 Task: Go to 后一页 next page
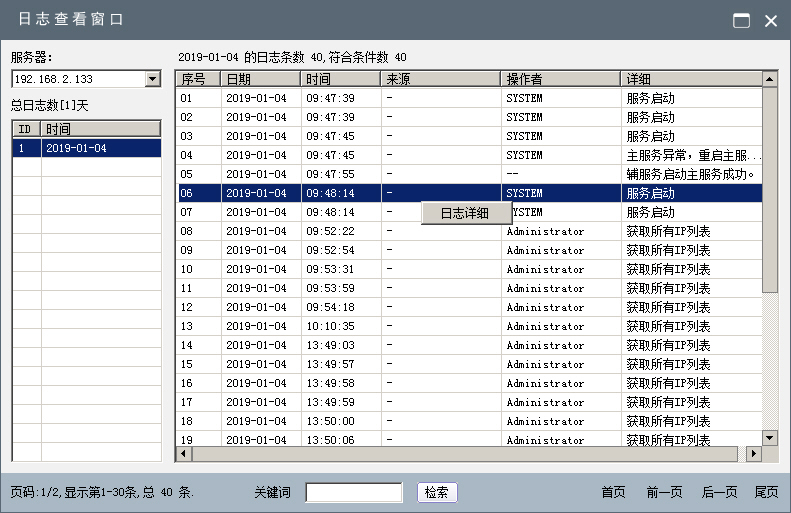click(x=719, y=492)
